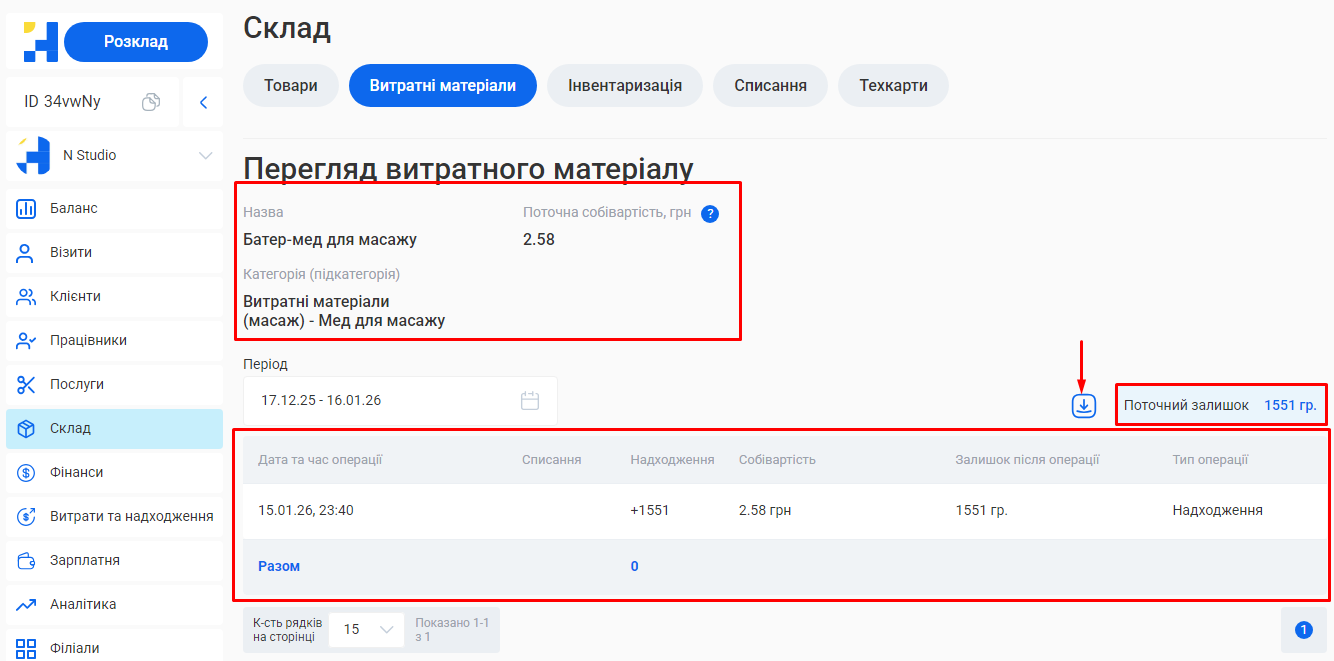
Task: Switch to the Інвентаризація tab
Action: pyautogui.click(x=625, y=86)
